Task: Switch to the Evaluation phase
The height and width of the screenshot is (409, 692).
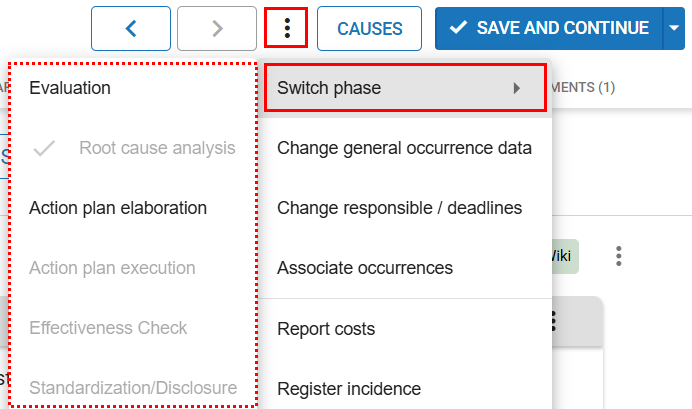Action: (70, 88)
